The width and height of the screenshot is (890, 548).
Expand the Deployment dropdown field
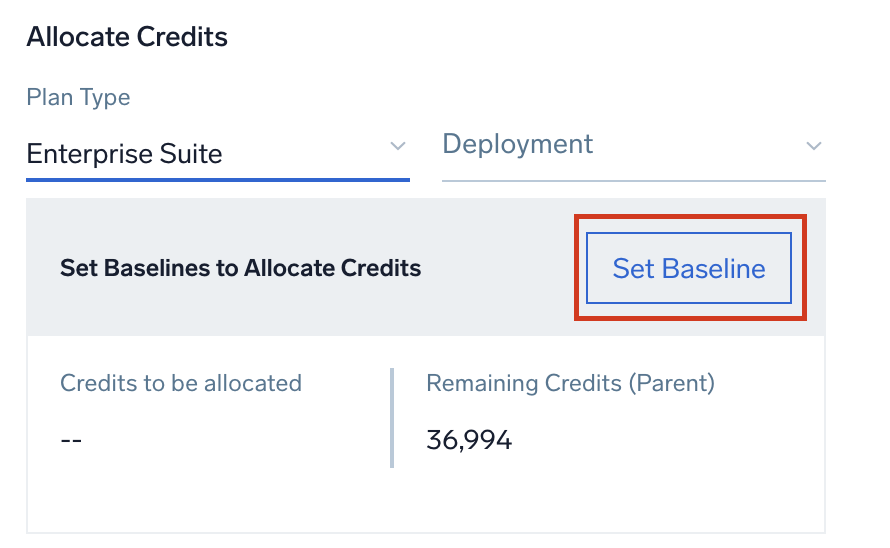click(632, 145)
